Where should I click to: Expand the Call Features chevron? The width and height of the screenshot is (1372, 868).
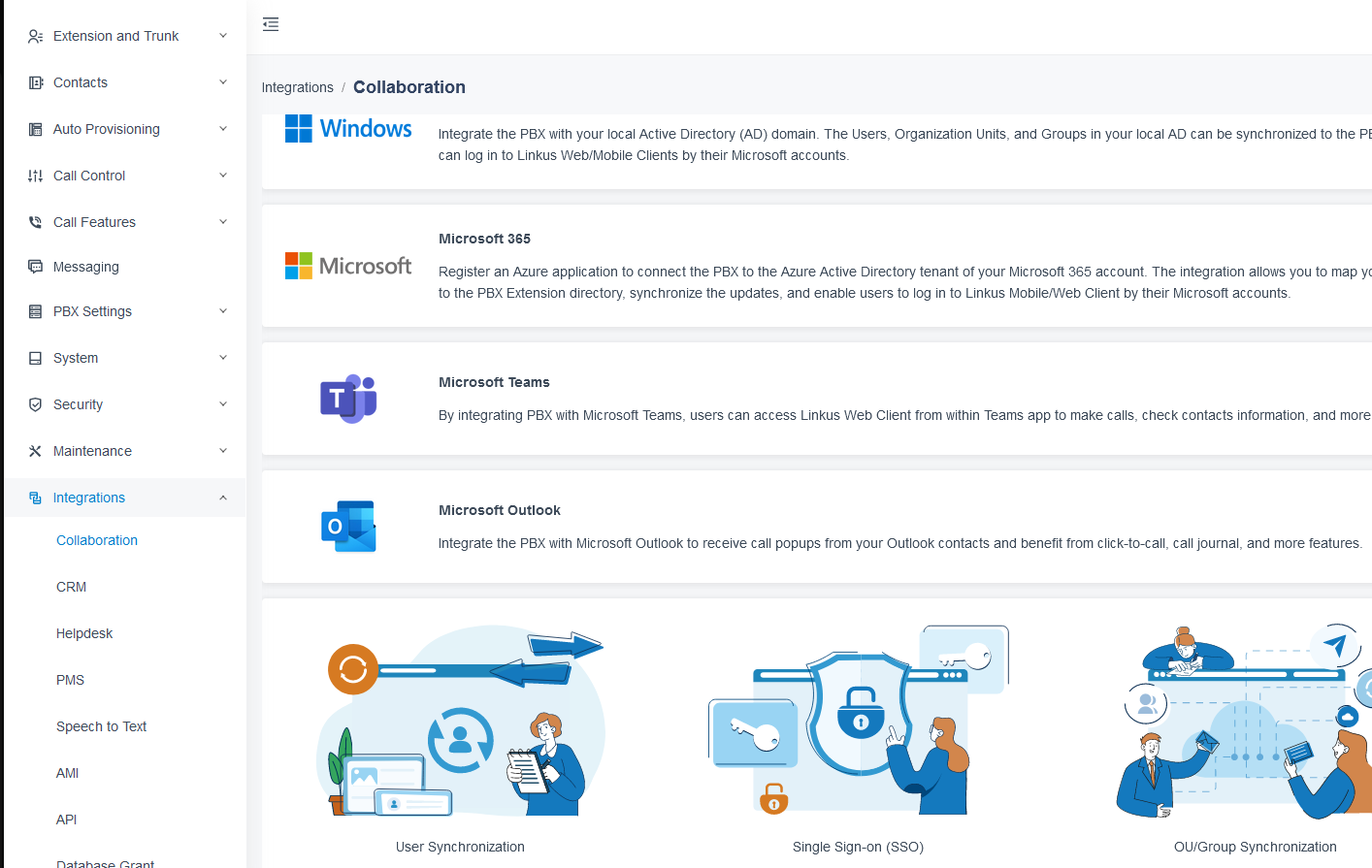pyautogui.click(x=223, y=222)
